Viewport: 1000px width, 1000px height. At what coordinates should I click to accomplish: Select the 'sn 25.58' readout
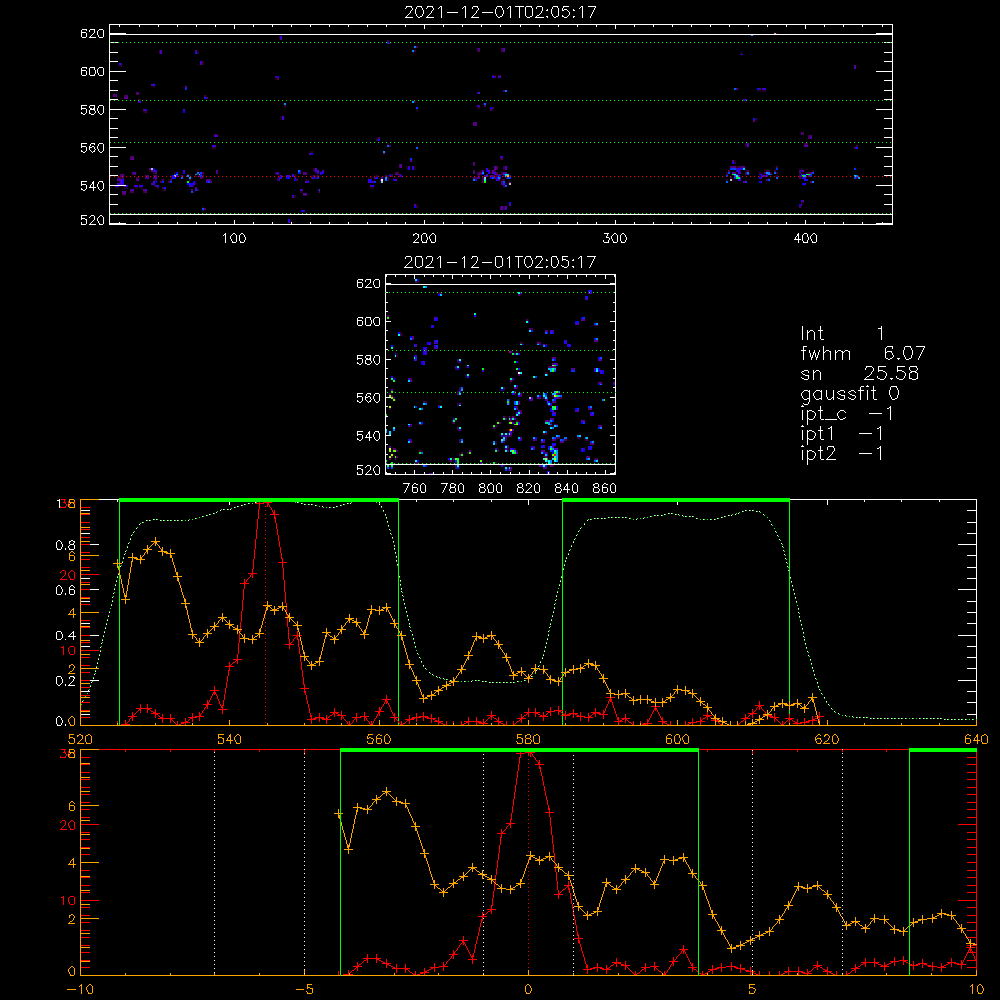[x=859, y=373]
